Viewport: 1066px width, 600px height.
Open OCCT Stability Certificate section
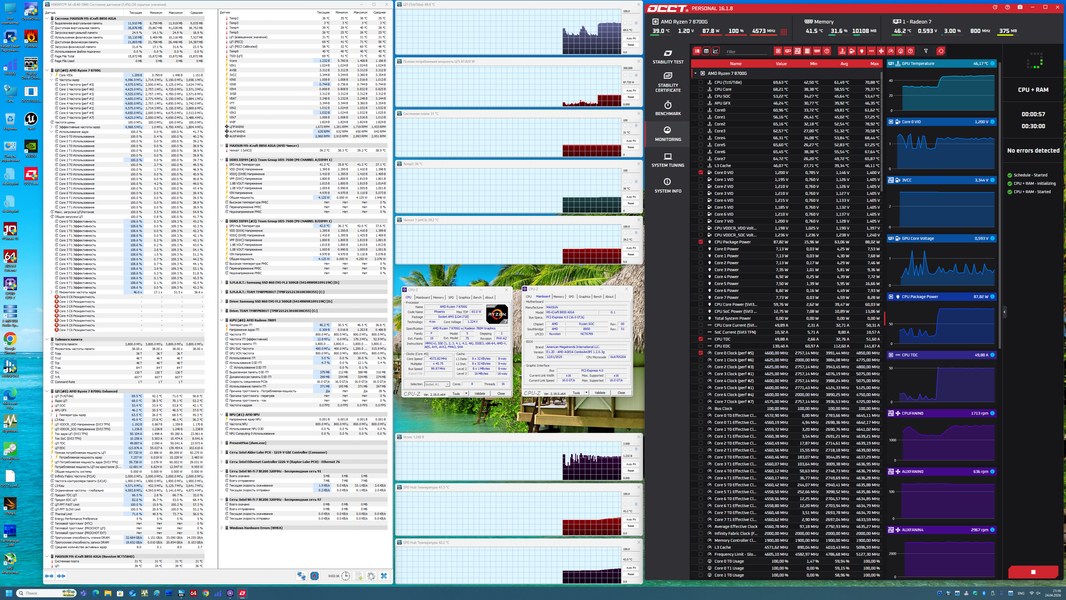[x=668, y=82]
